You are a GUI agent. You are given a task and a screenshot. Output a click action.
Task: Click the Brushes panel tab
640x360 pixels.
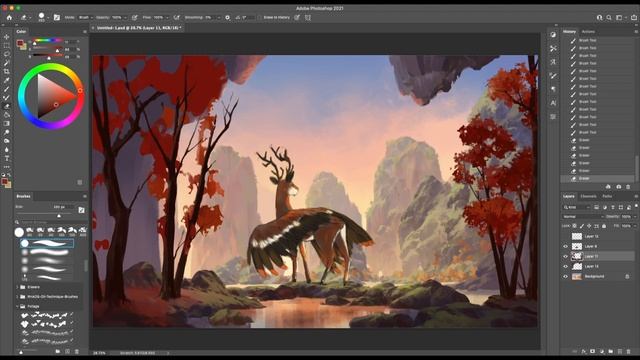23,196
